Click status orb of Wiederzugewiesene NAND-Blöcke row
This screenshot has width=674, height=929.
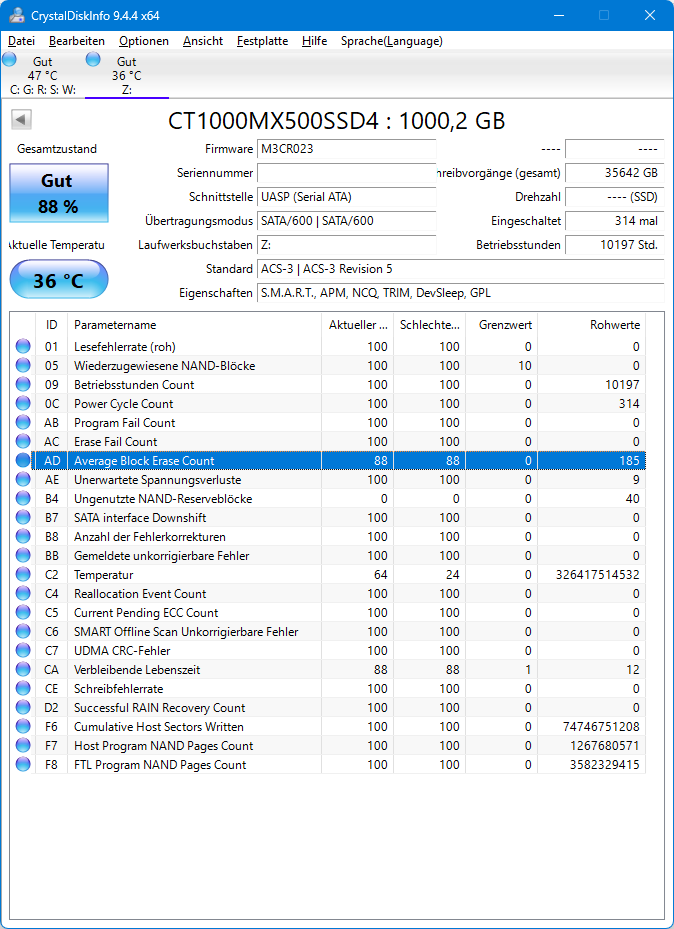pos(23,366)
